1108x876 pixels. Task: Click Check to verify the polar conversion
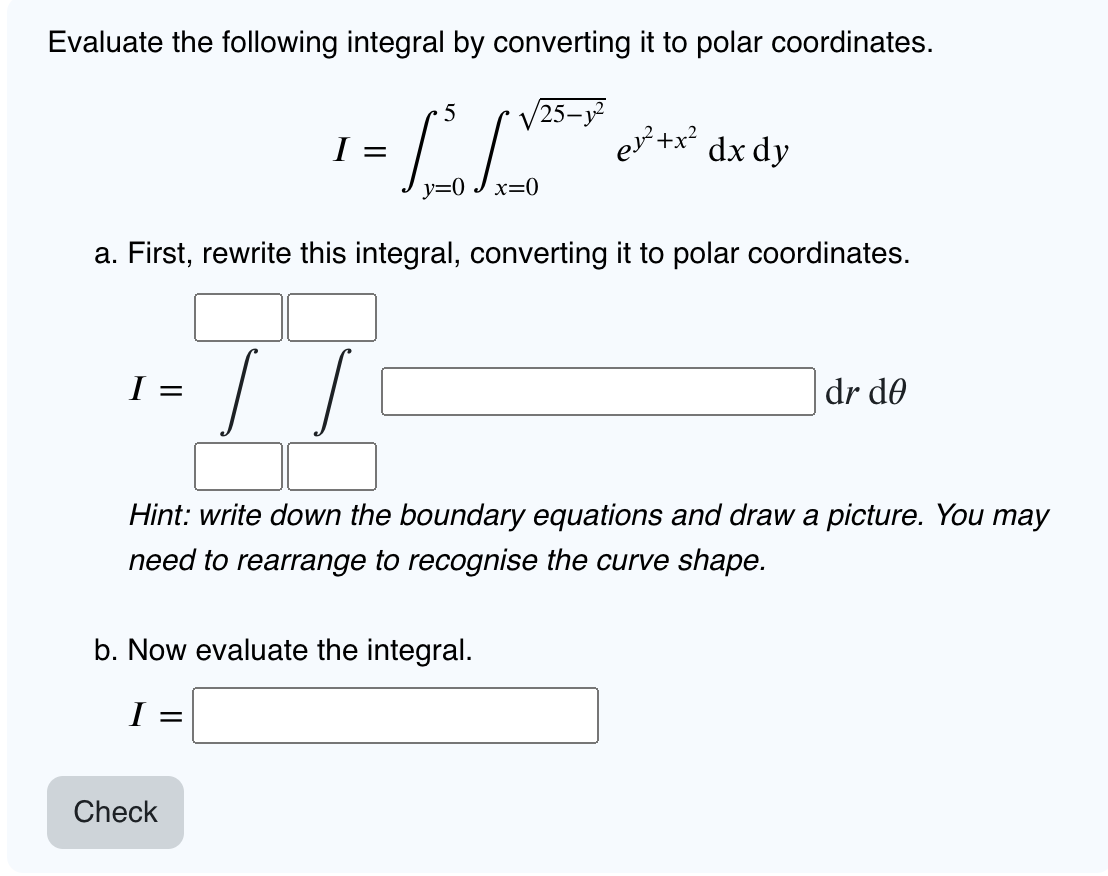click(114, 812)
